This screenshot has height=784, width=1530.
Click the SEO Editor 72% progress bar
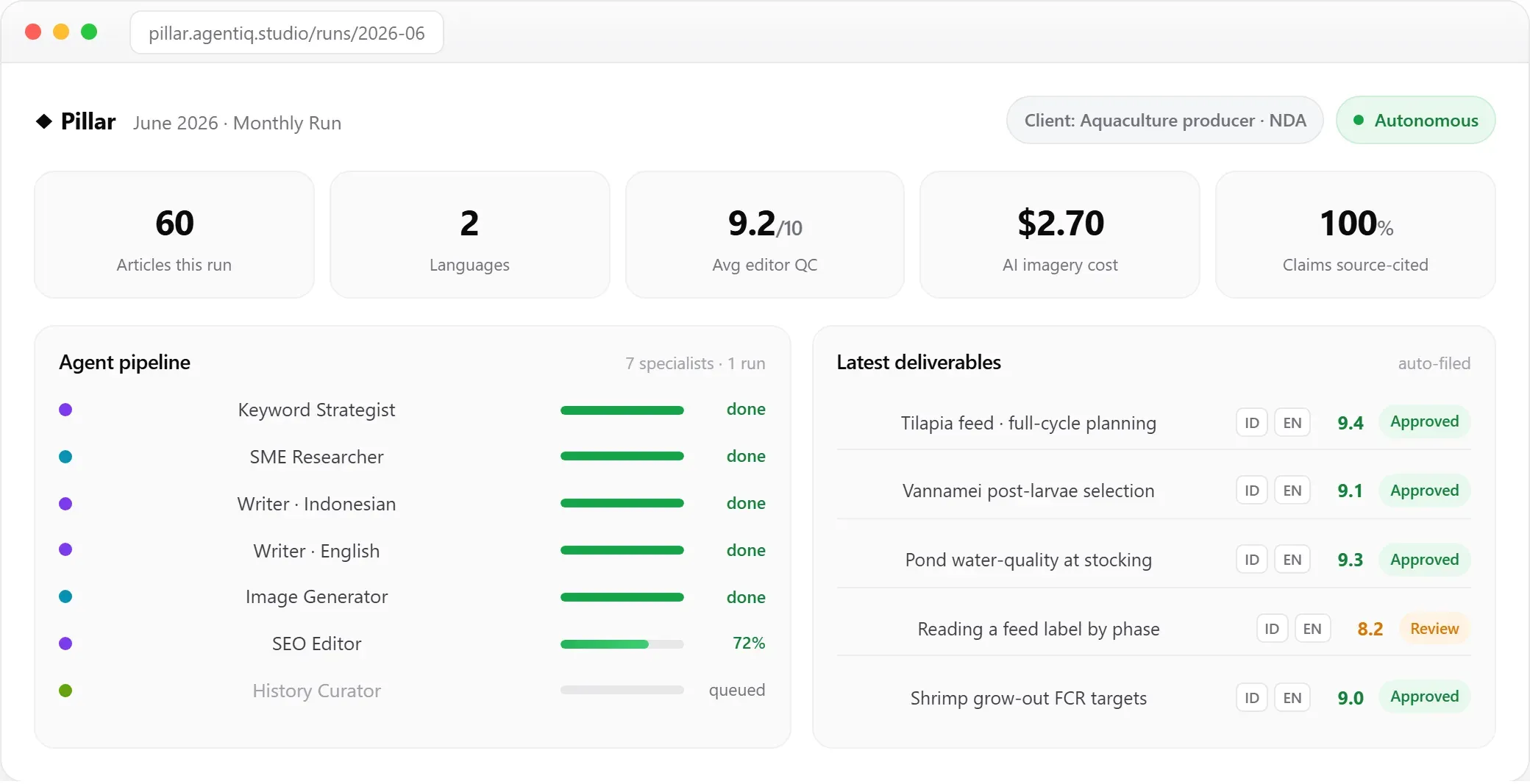coord(622,644)
